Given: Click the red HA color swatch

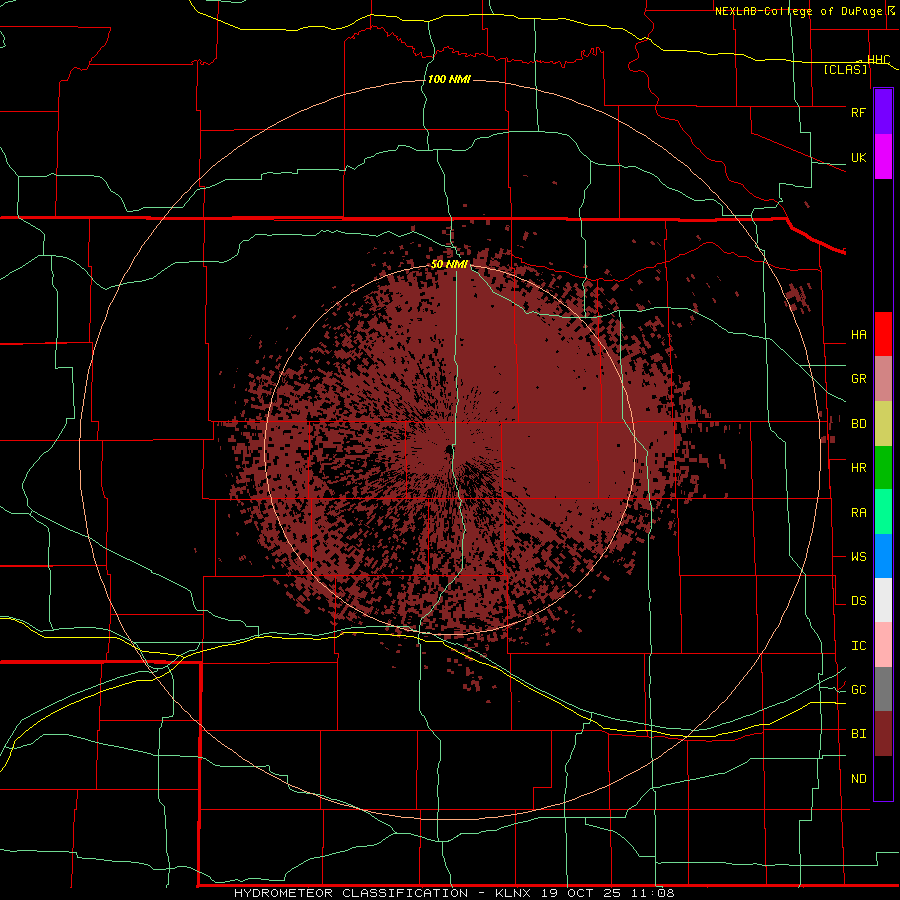Looking at the screenshot, I should (883, 334).
